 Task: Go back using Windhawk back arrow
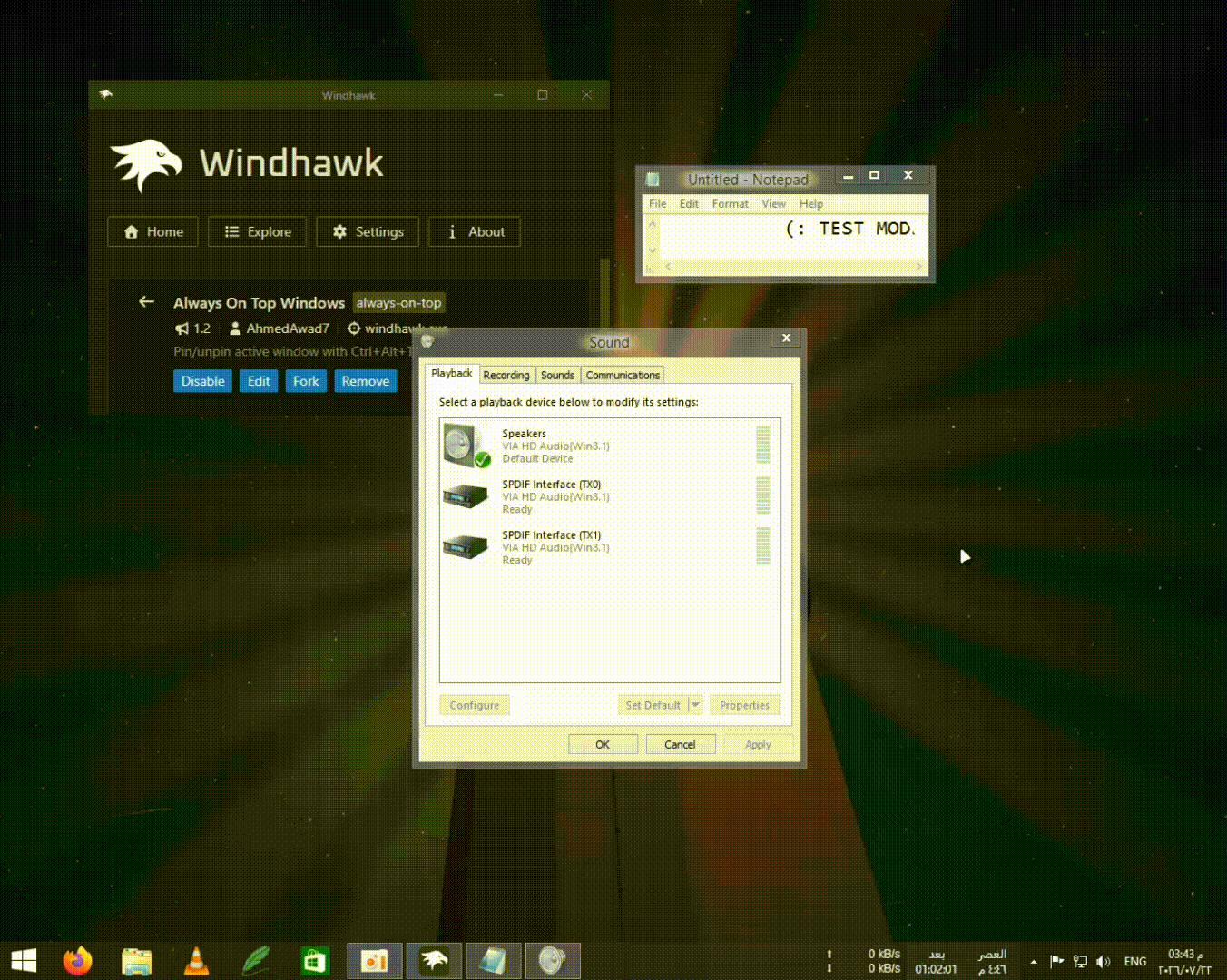click(146, 301)
